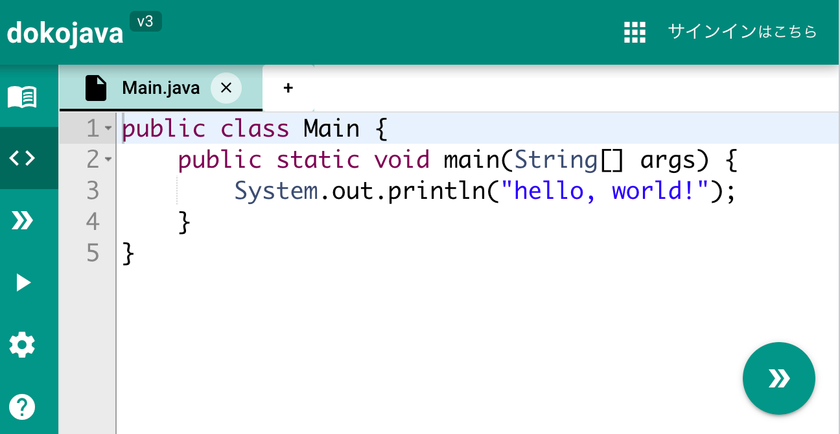Click 'void' keyword in line 2
Viewport: 840px width, 434px height.
click(x=402, y=160)
